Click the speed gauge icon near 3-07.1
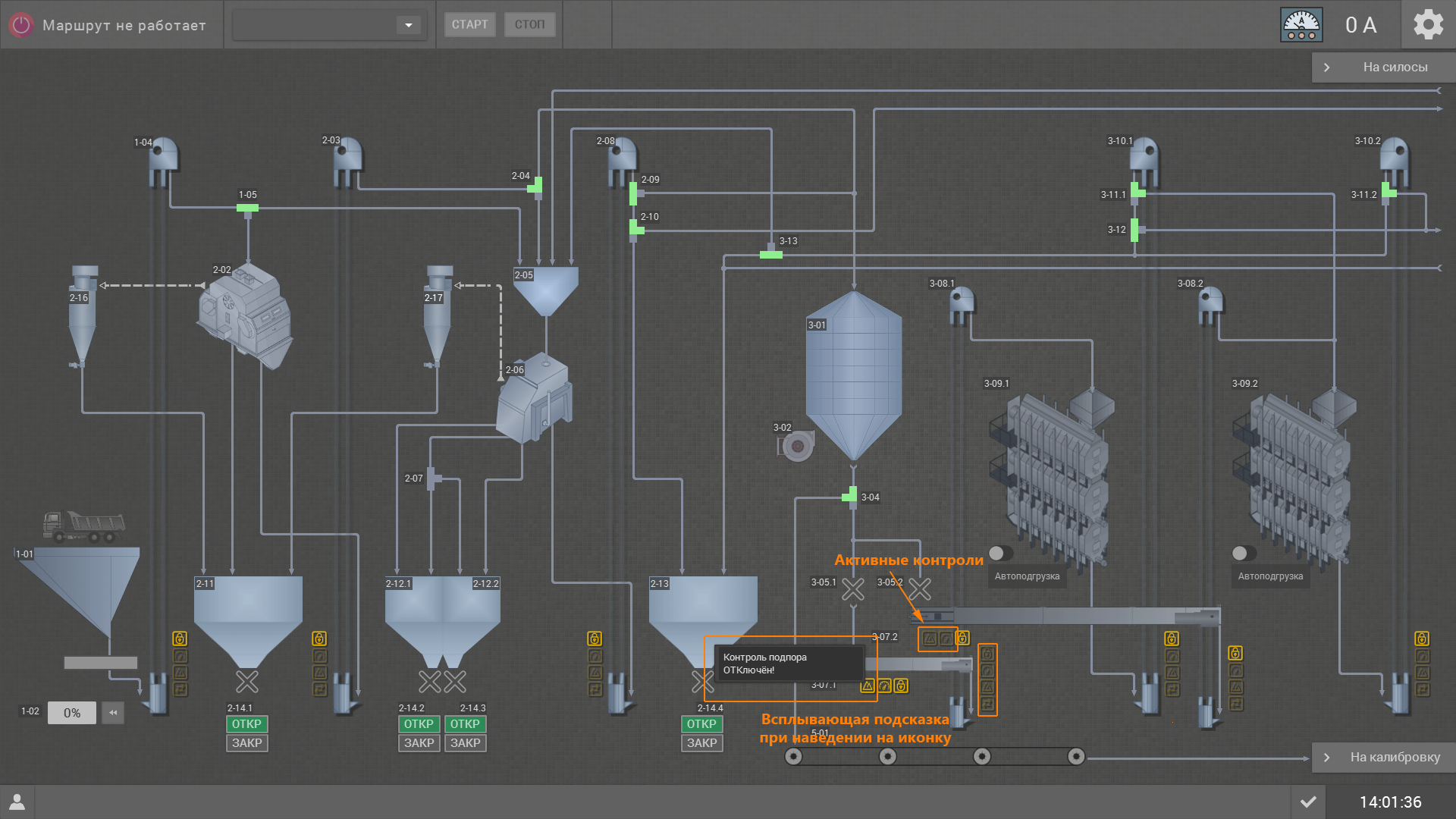Viewport: 1456px width, 819px height. point(884,686)
